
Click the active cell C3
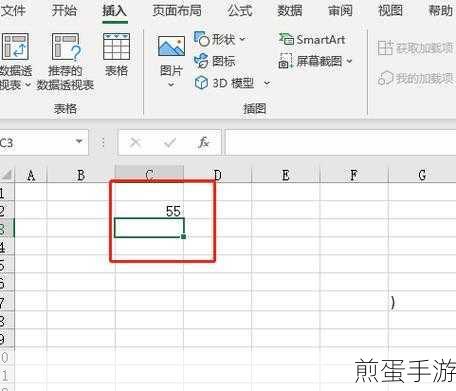point(149,228)
